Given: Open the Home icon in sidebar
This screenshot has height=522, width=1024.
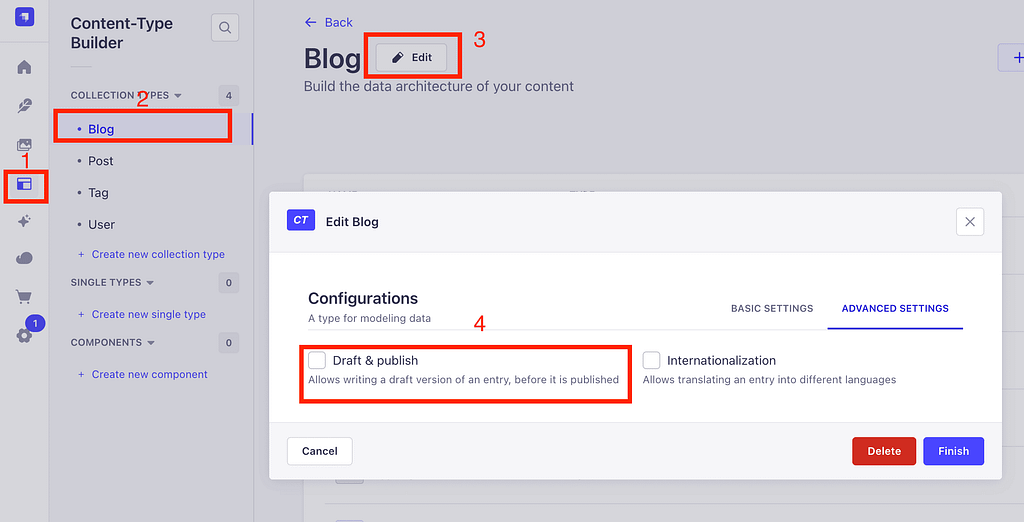Looking at the screenshot, I should tap(24, 67).
